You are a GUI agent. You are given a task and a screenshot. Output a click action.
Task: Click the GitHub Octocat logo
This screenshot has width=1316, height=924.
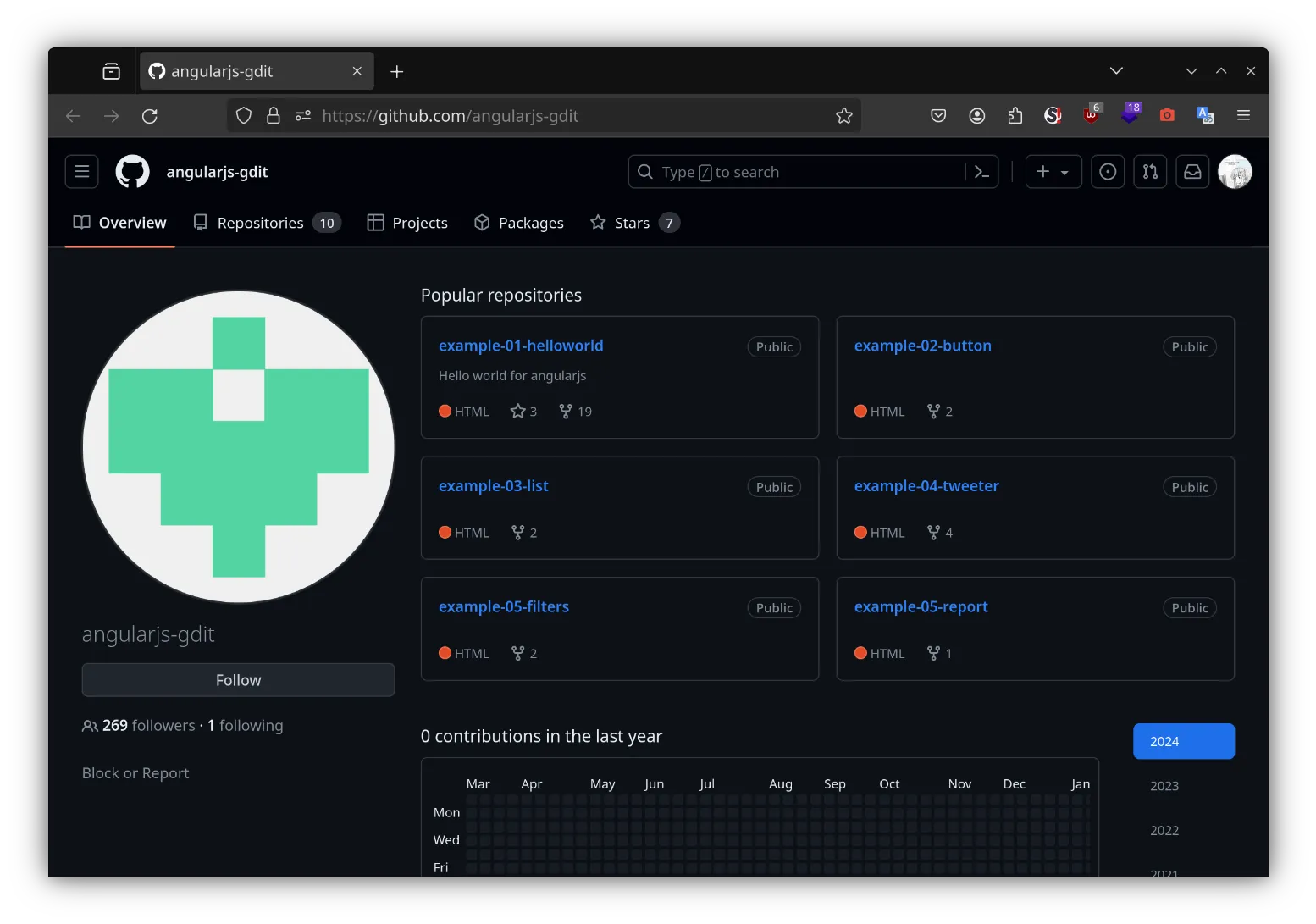coord(132,172)
